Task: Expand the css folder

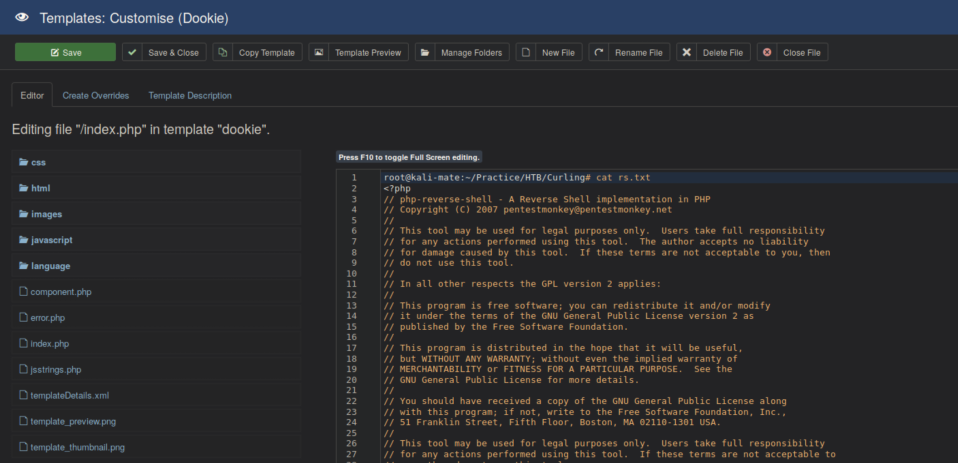Action: (x=38, y=162)
